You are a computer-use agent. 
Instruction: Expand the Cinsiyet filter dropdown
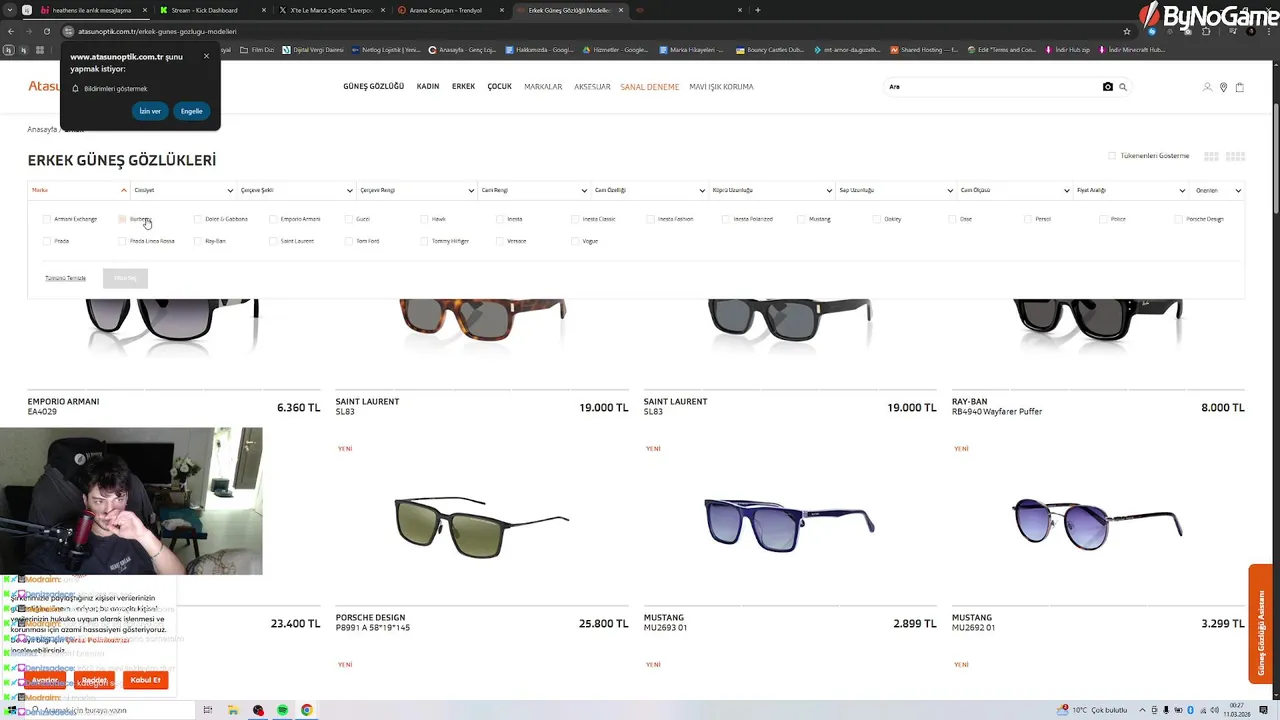click(183, 190)
